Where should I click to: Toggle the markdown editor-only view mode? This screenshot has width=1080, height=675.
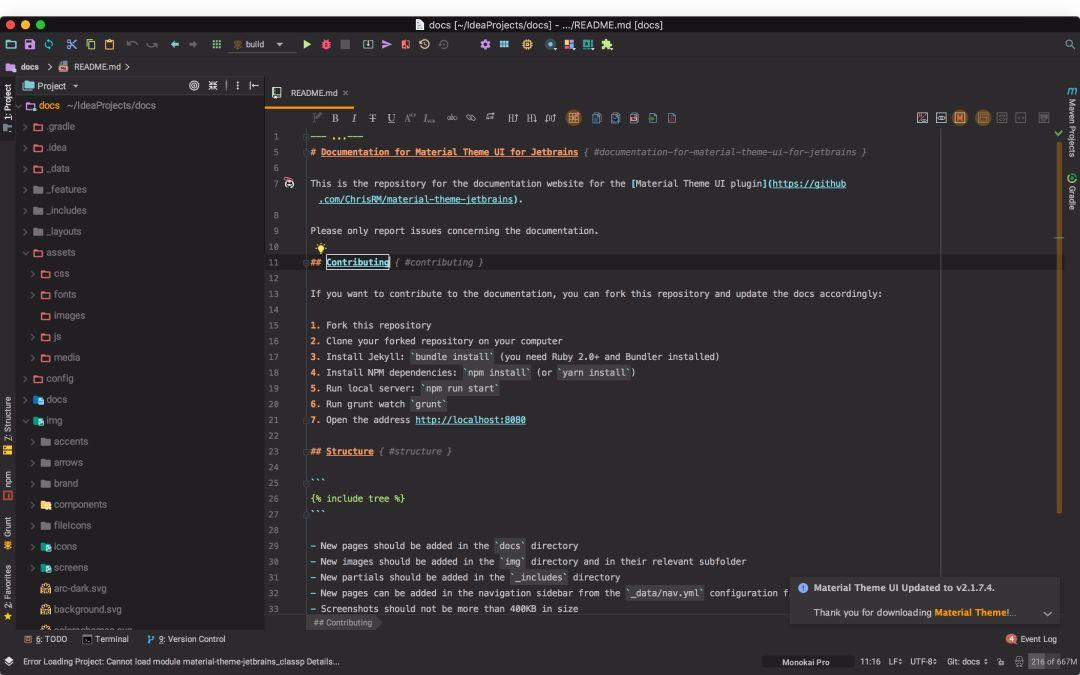click(959, 118)
